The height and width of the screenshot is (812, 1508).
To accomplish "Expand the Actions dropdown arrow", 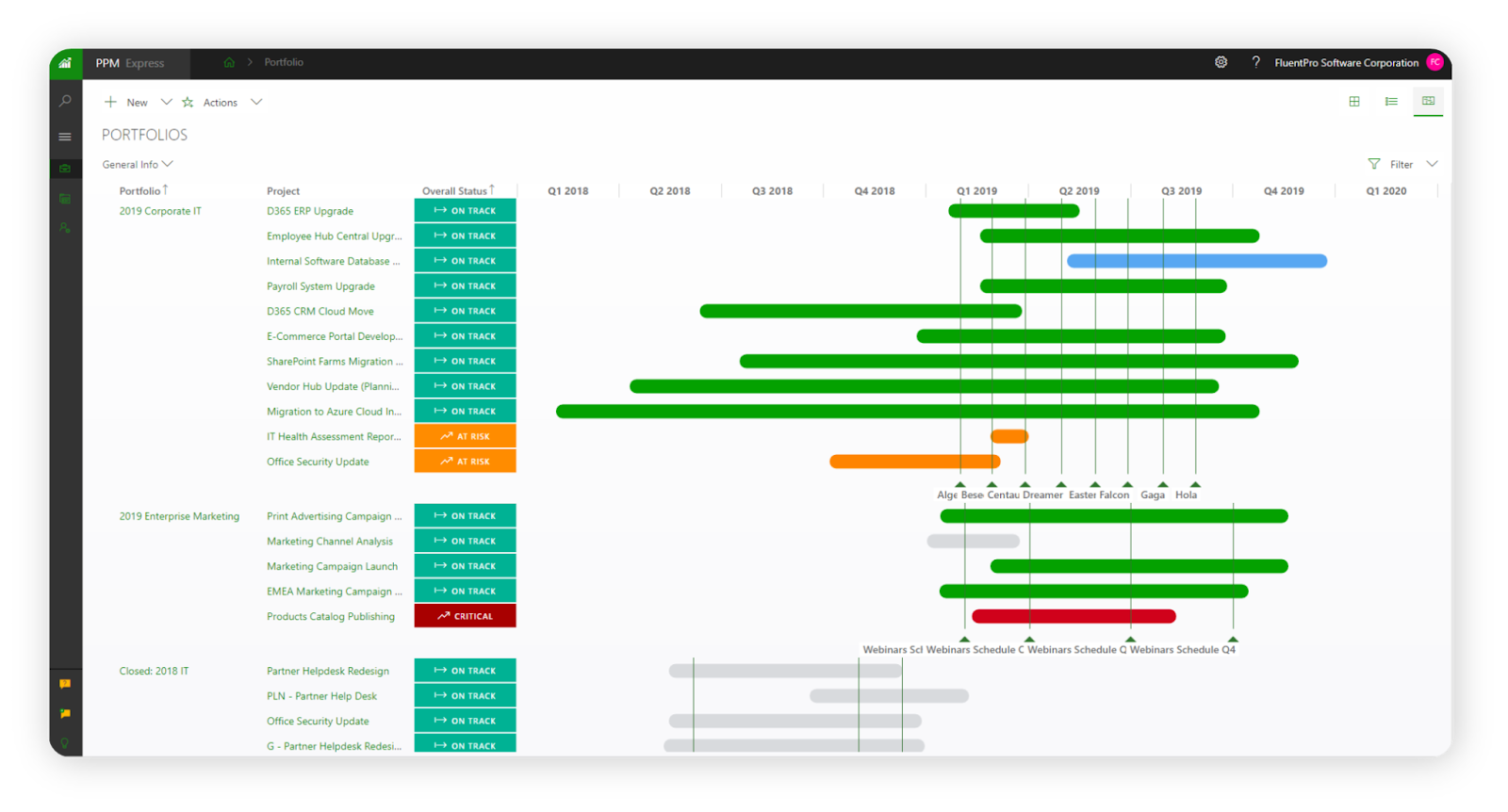I will (x=256, y=102).
